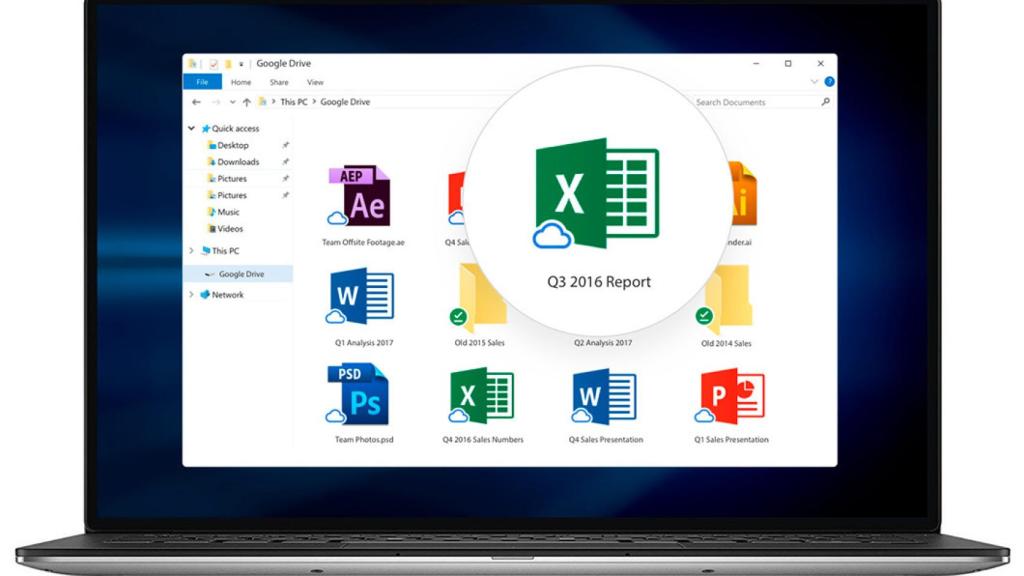Screen dimensions: 1024x576
Task: Open the View ribbon tab
Action: tap(315, 82)
